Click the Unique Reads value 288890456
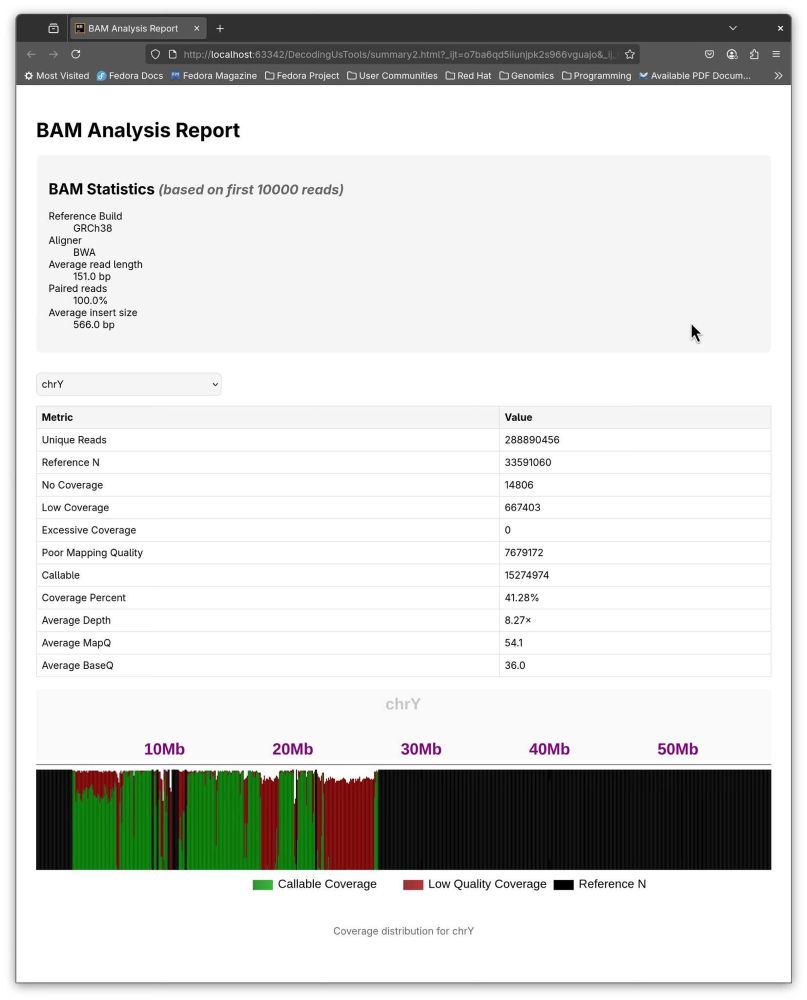807x1000 pixels. [532, 440]
